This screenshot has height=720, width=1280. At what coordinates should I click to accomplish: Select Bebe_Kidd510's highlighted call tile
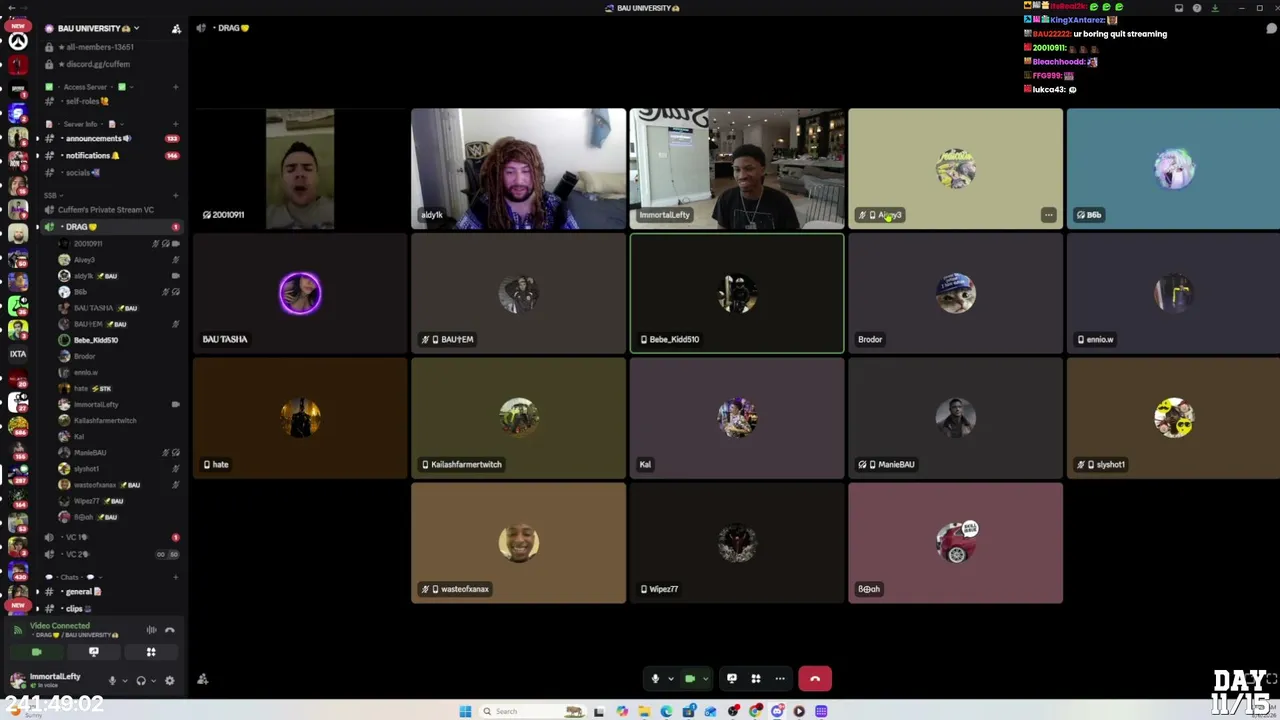(737, 294)
